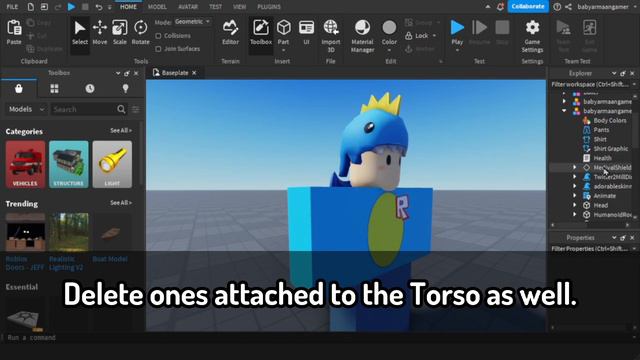
Task: Activate the Scale tool
Action: pyautogui.click(x=120, y=33)
